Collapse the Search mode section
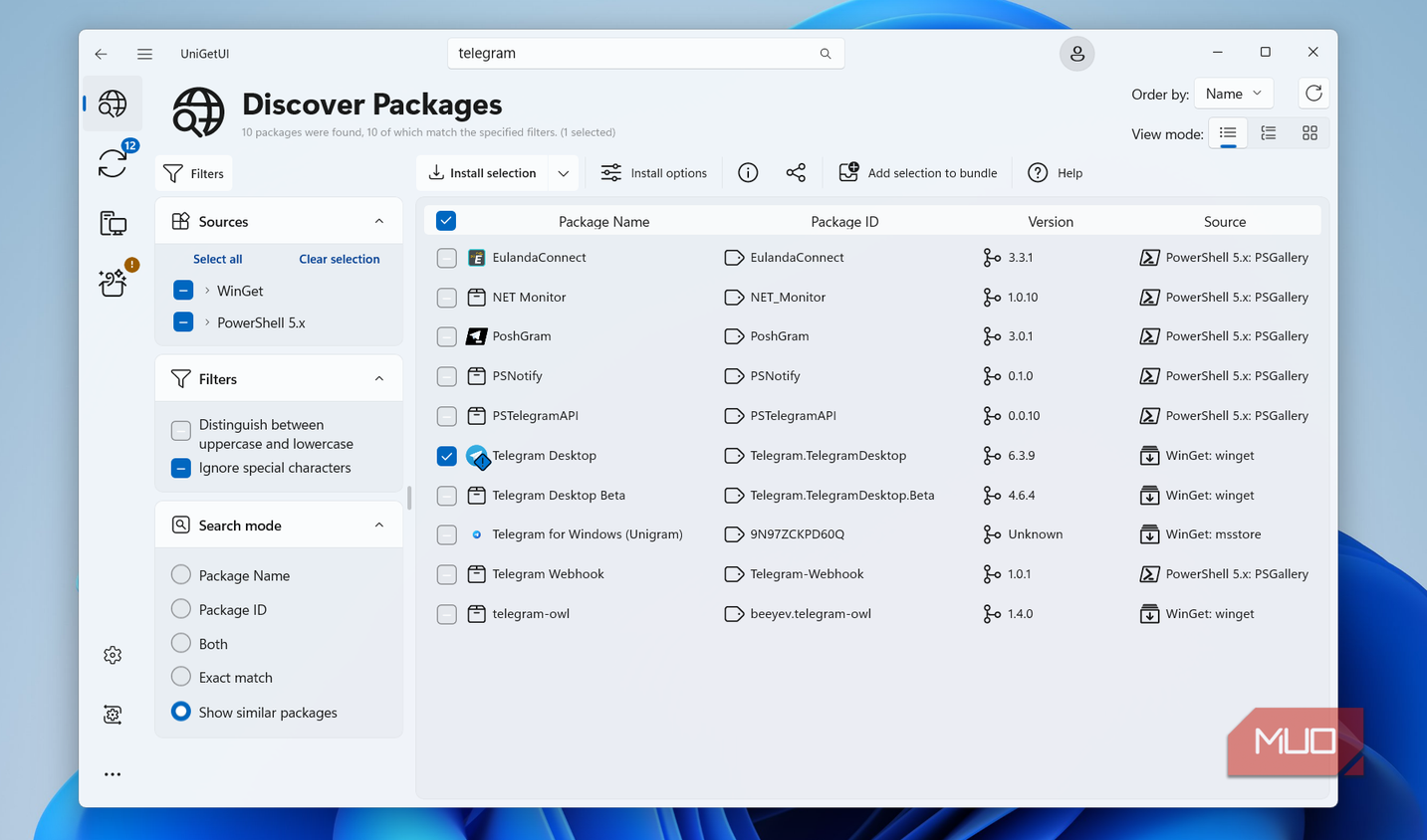Image resolution: width=1427 pixels, height=840 pixels. click(379, 525)
